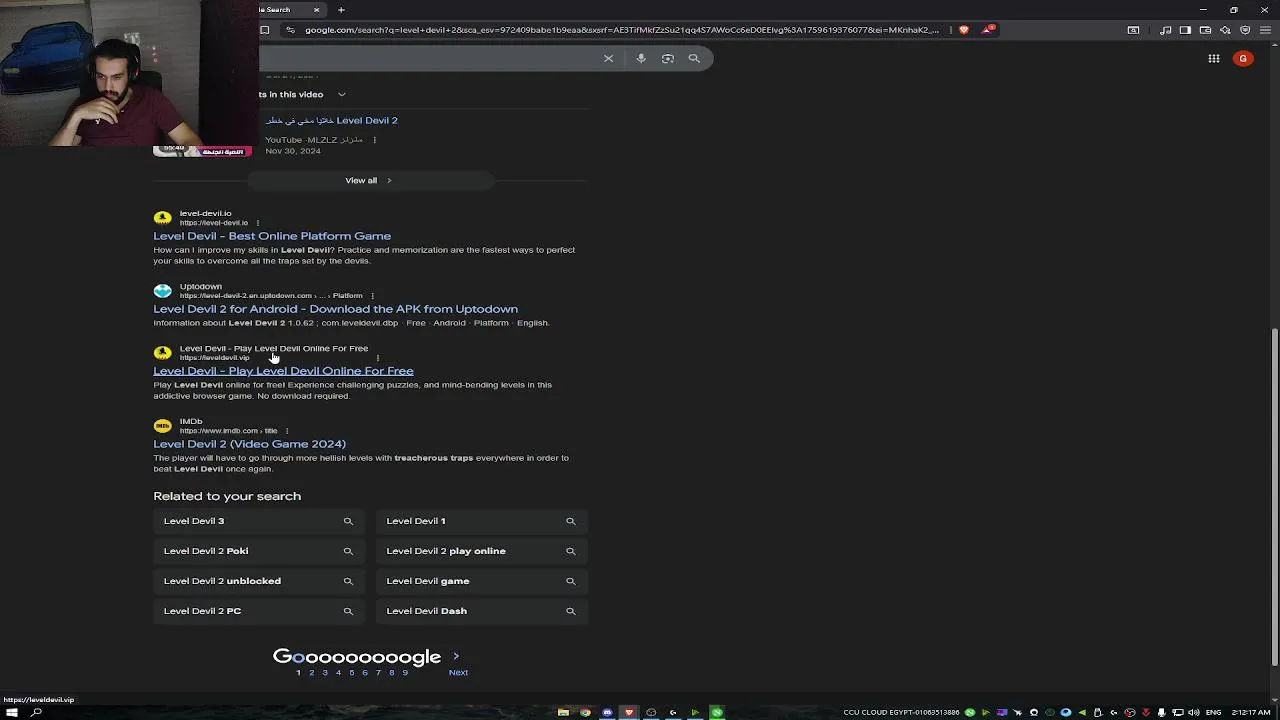The height and width of the screenshot is (720, 1280).
Task: Open Discord from the taskbar
Action: [x=607, y=712]
